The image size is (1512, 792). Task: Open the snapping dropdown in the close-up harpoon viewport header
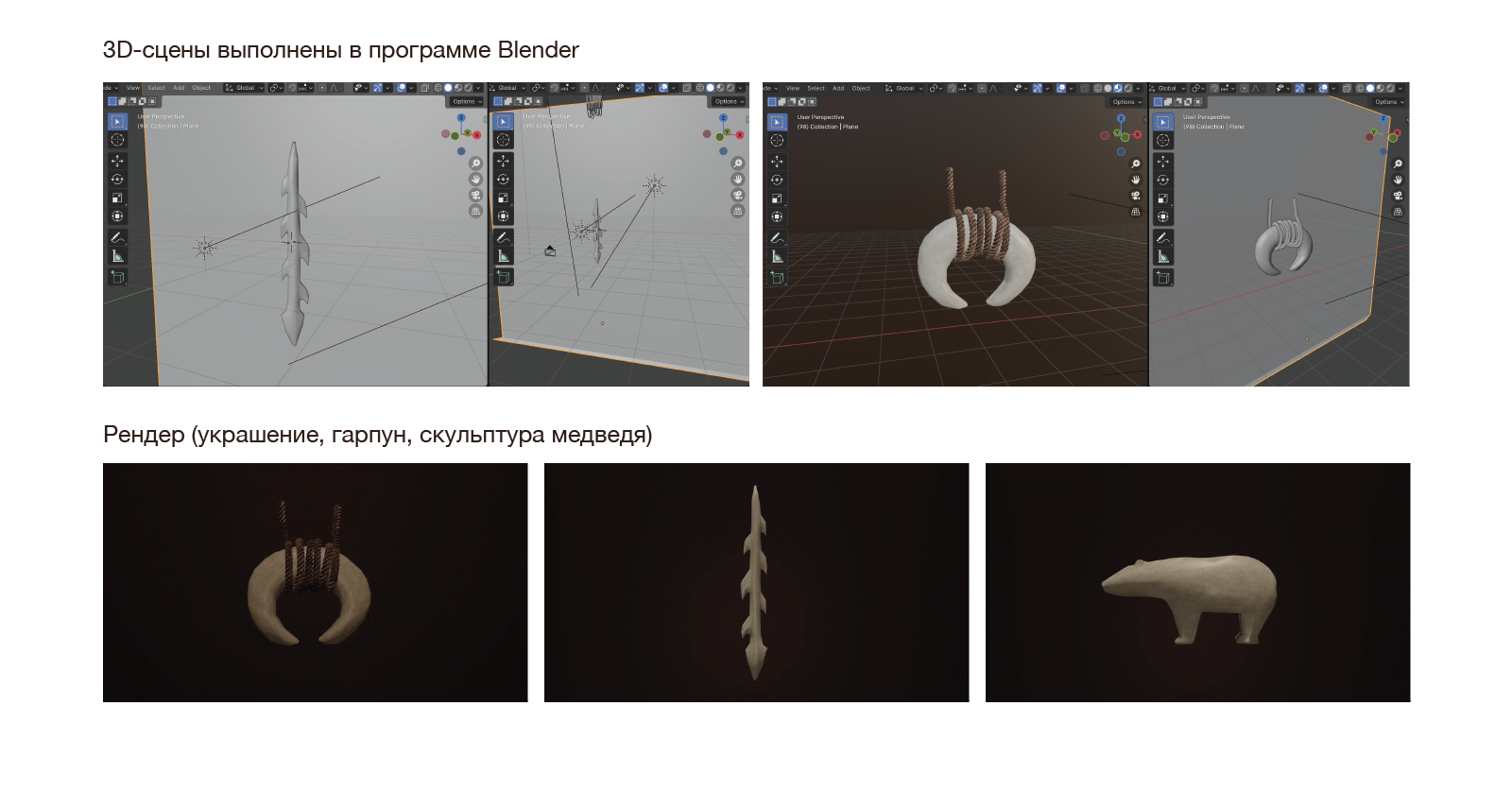tap(306, 88)
